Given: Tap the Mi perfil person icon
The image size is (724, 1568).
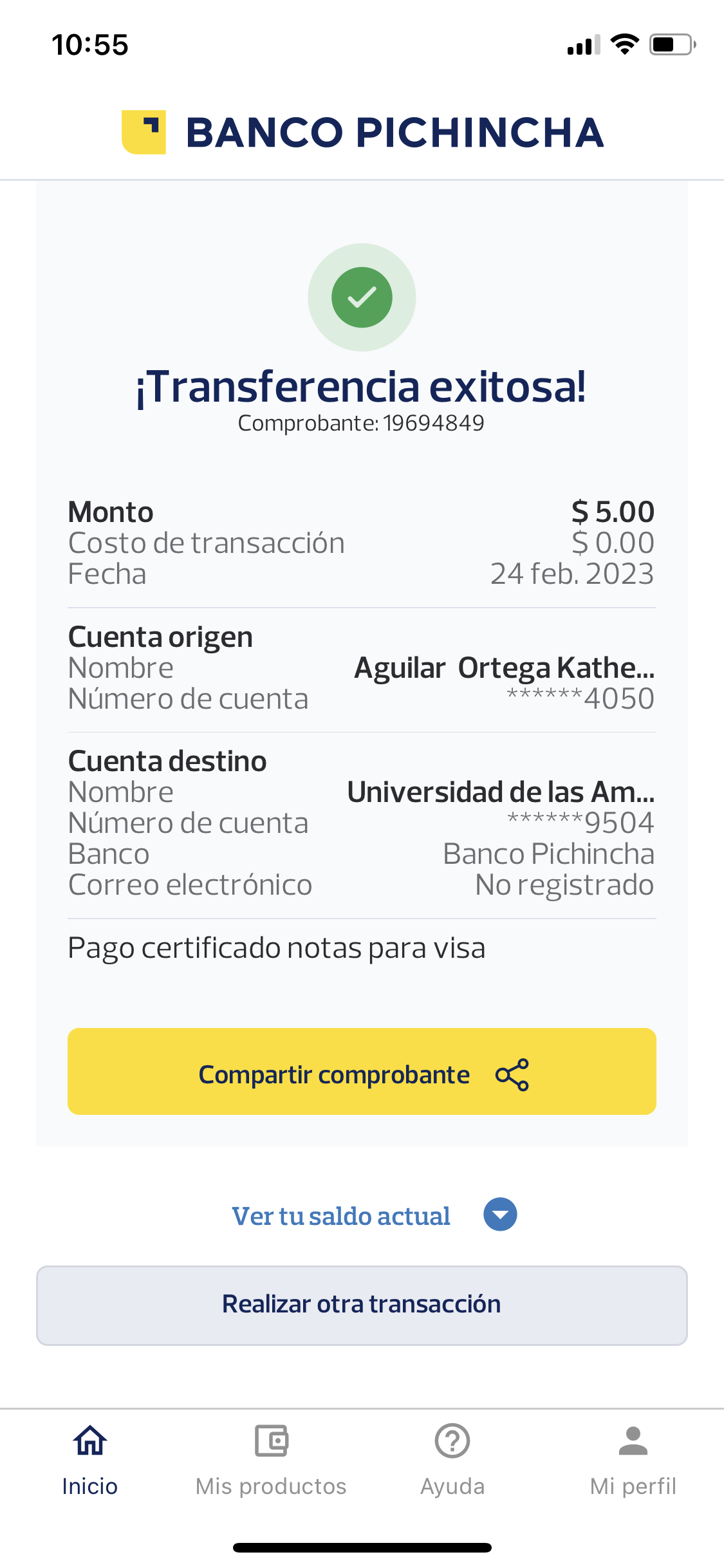Looking at the screenshot, I should pos(633,1441).
